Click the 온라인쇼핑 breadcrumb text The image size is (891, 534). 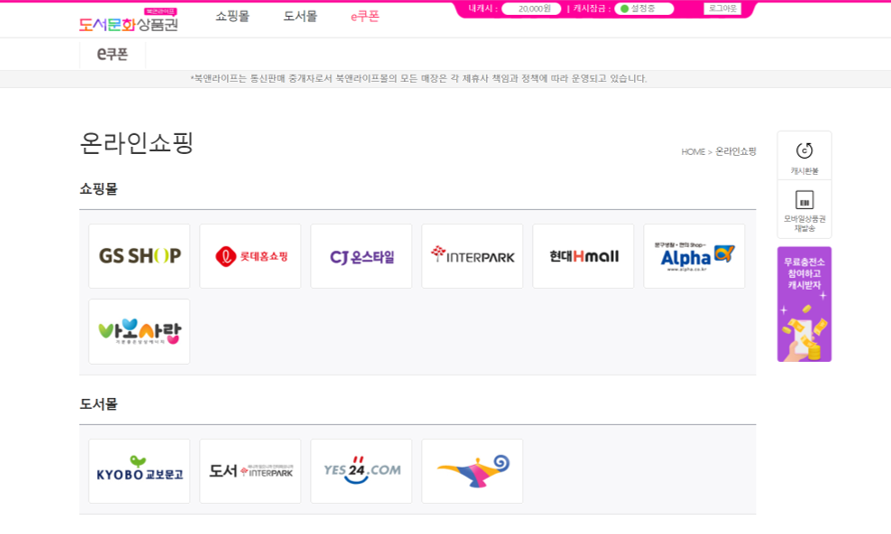pos(735,152)
